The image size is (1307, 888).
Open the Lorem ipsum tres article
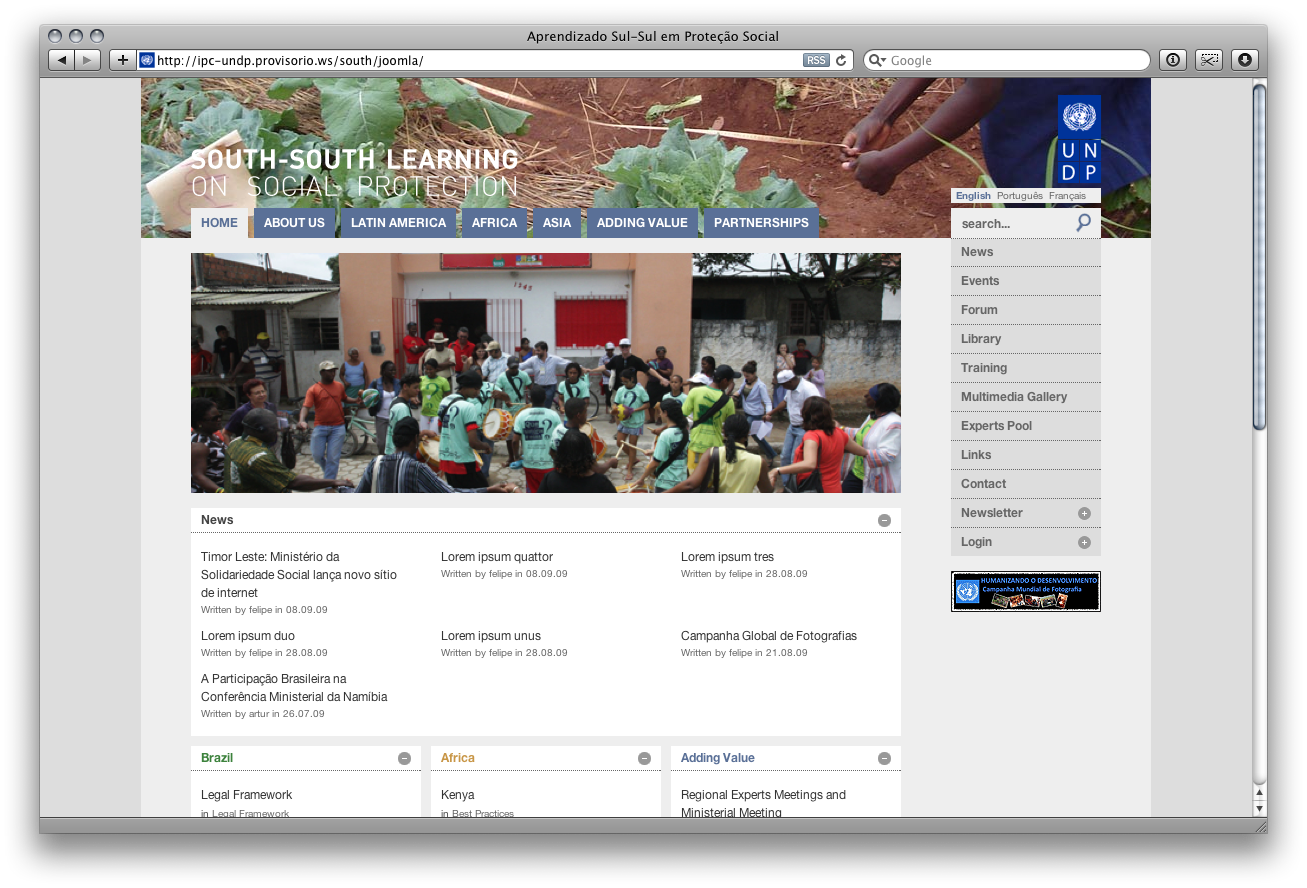727,557
